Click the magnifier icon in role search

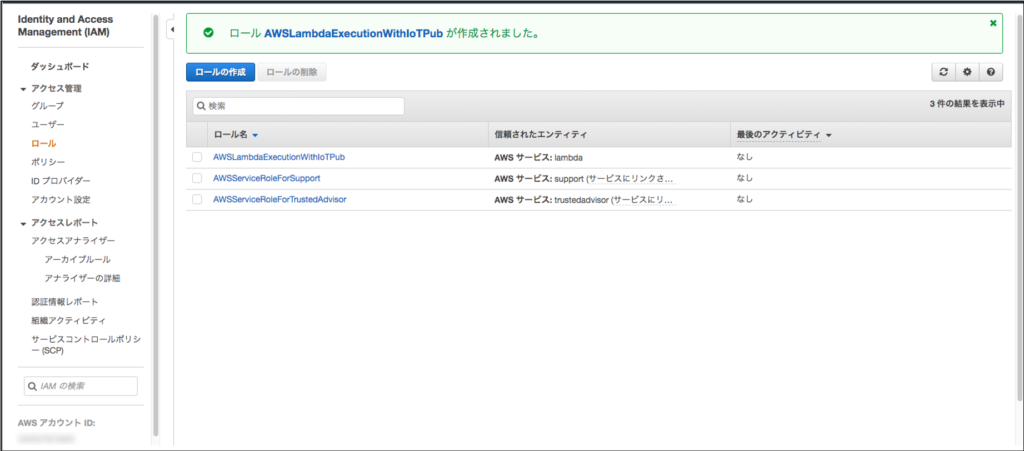click(x=201, y=106)
